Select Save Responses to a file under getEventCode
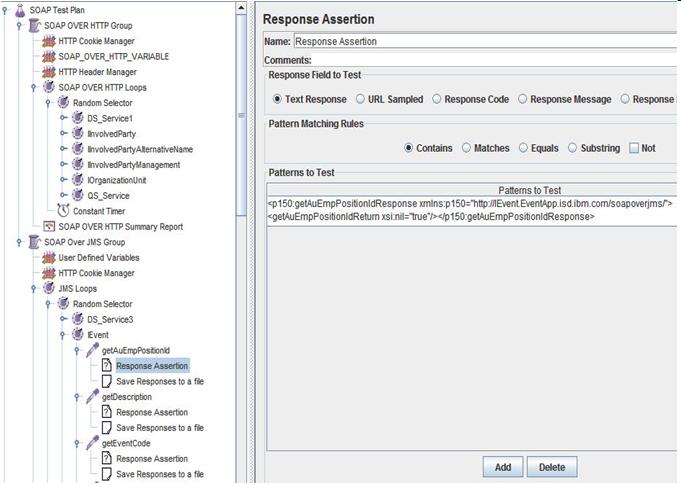681x485 pixels. pyautogui.click(x=160, y=474)
